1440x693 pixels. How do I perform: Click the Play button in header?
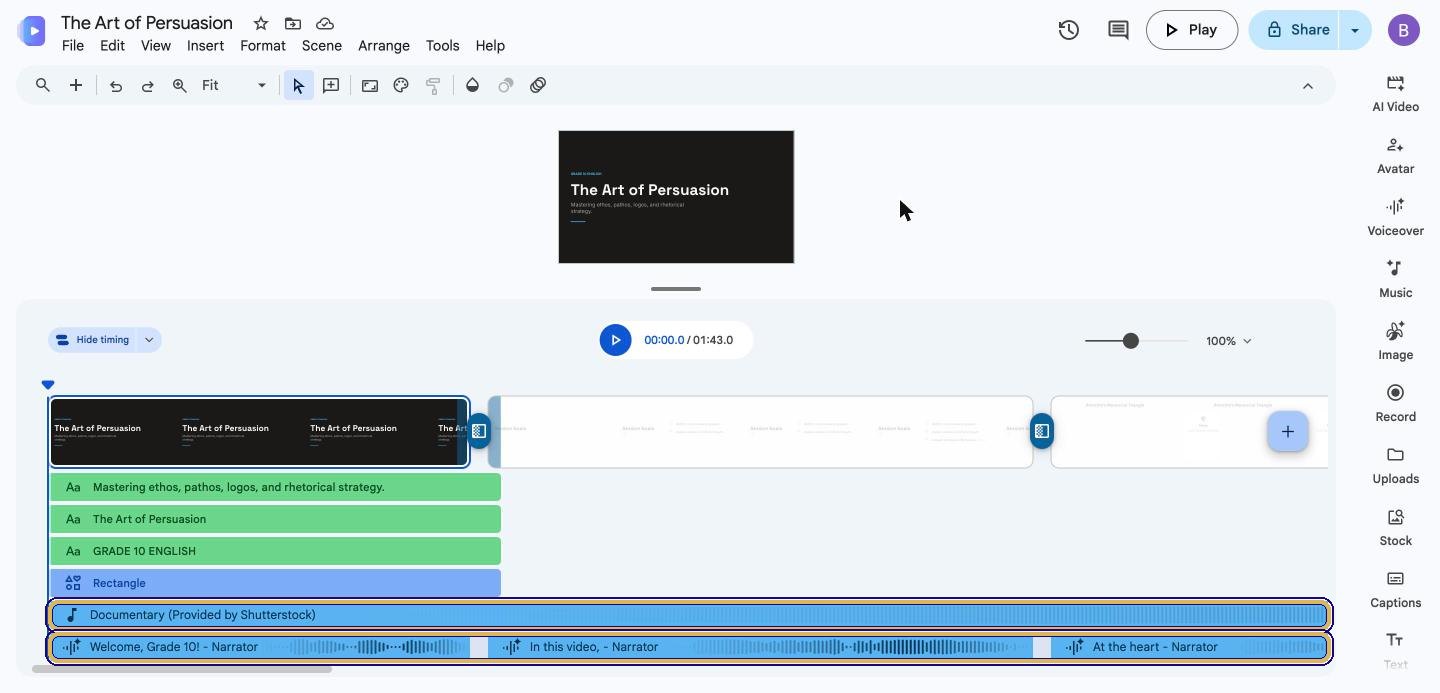tap(1192, 30)
